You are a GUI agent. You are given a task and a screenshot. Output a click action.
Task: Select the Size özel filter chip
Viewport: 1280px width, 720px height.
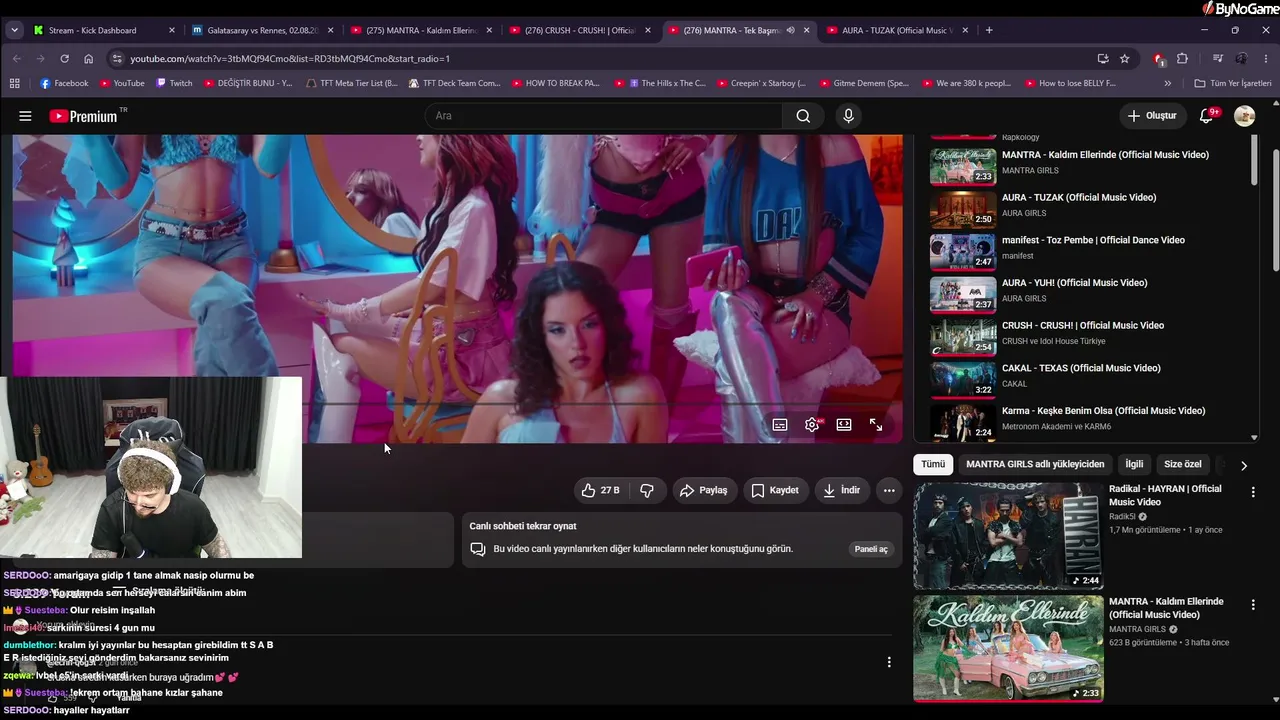[x=1183, y=464]
